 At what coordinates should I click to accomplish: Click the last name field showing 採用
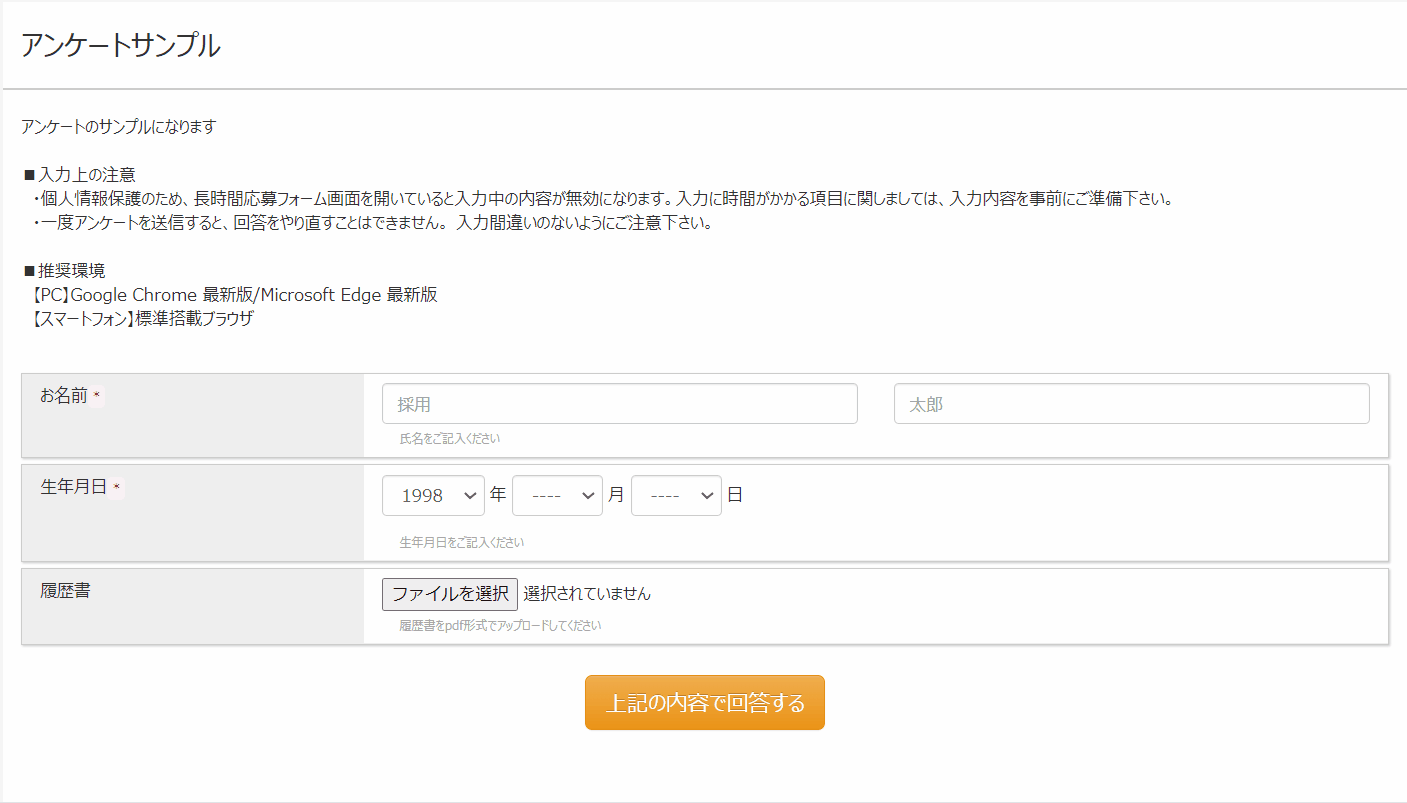click(619, 404)
